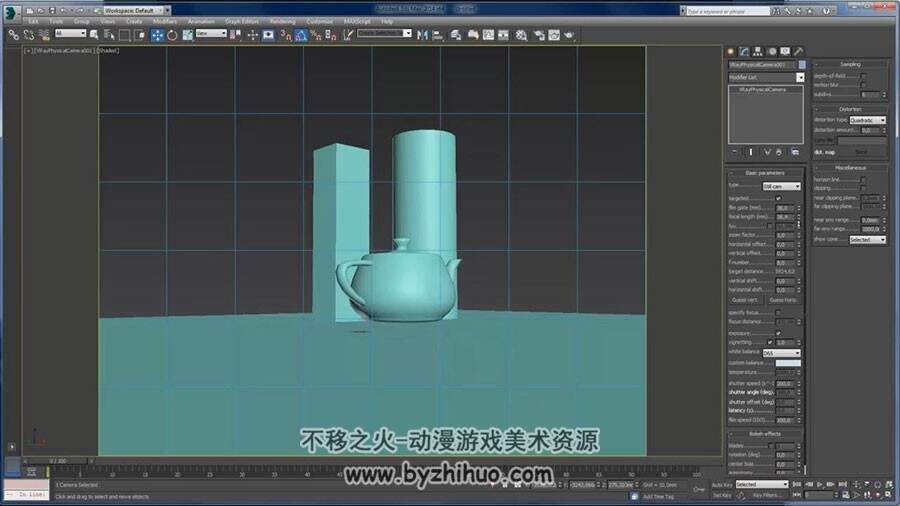Activate the Select and Move tool

pyautogui.click(x=157, y=35)
